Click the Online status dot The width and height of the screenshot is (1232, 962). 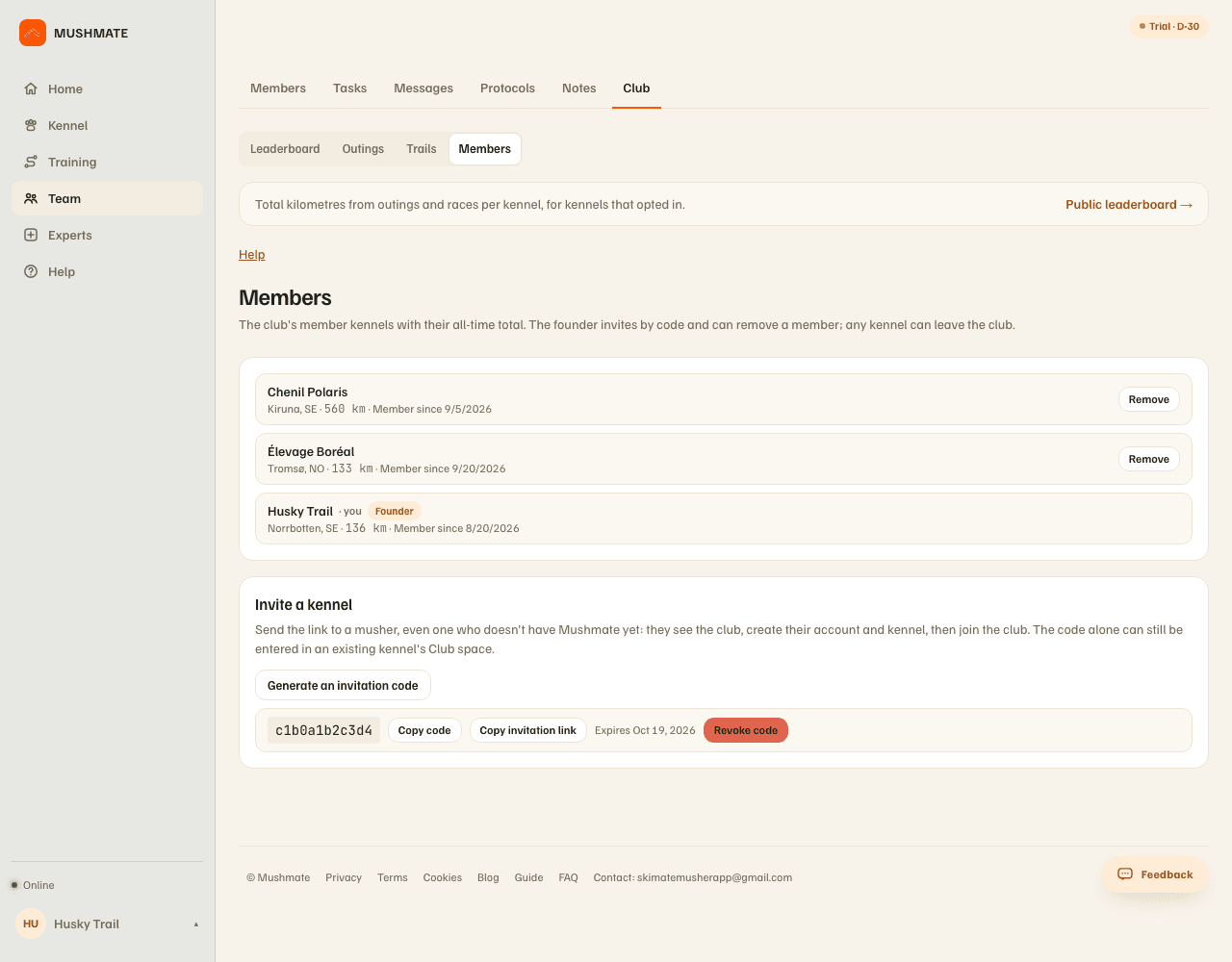14,885
